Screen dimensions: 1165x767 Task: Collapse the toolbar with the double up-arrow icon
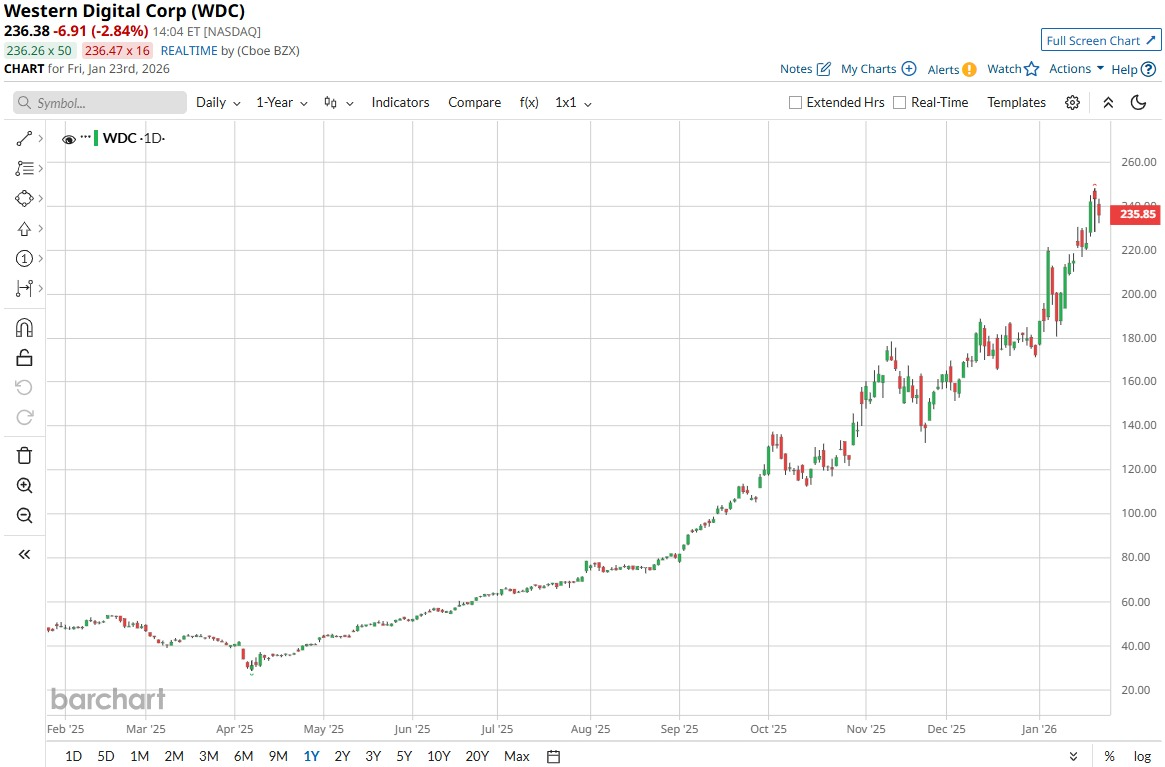tap(1108, 103)
